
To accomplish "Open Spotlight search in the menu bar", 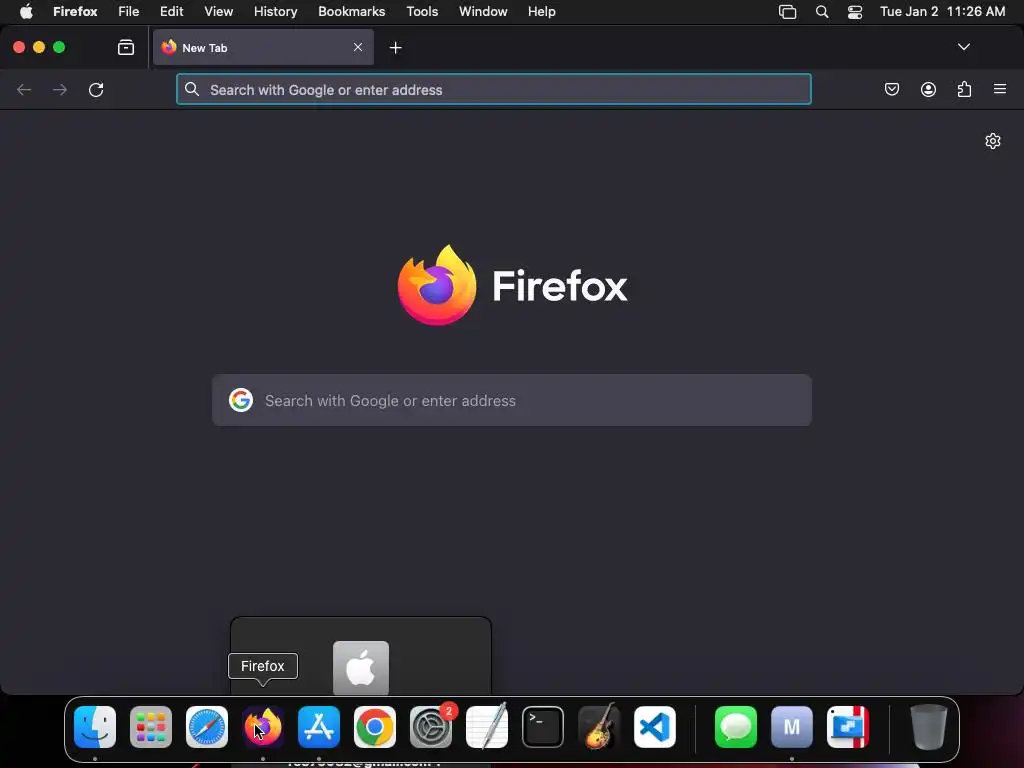I will coord(822,12).
